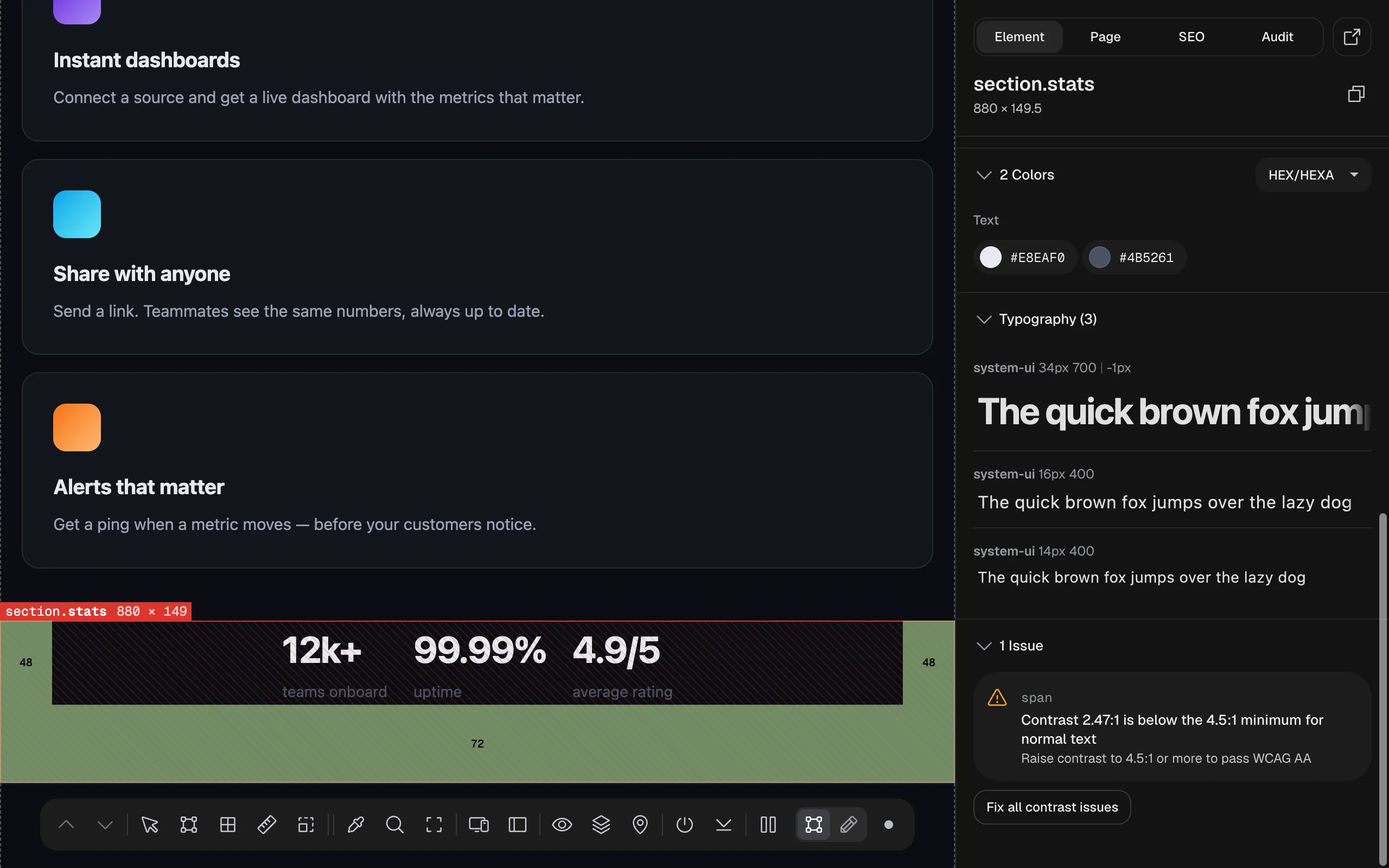
Task: Click the uptime label under 99.99%
Action: (437, 692)
